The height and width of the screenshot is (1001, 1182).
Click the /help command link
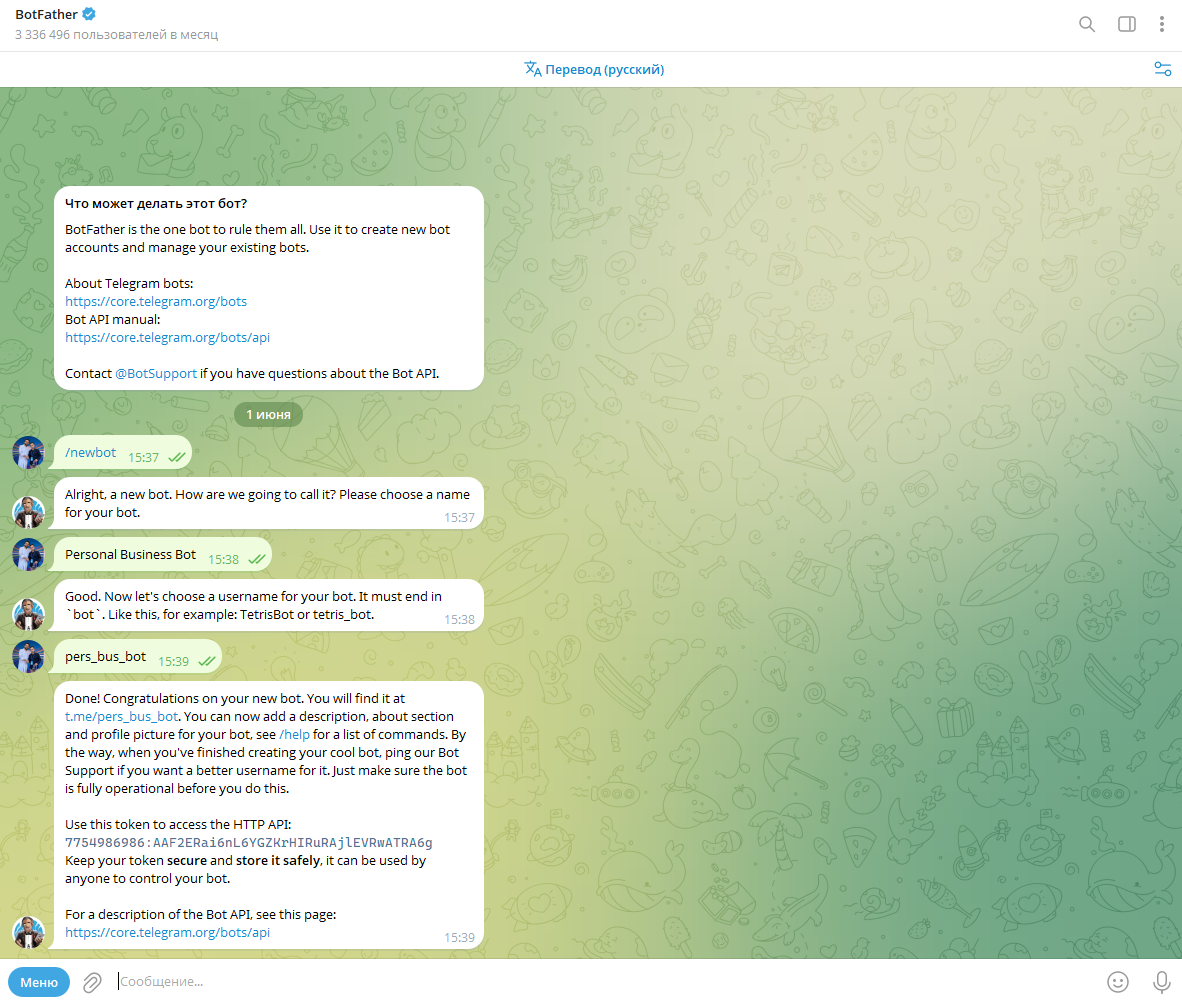click(294, 735)
